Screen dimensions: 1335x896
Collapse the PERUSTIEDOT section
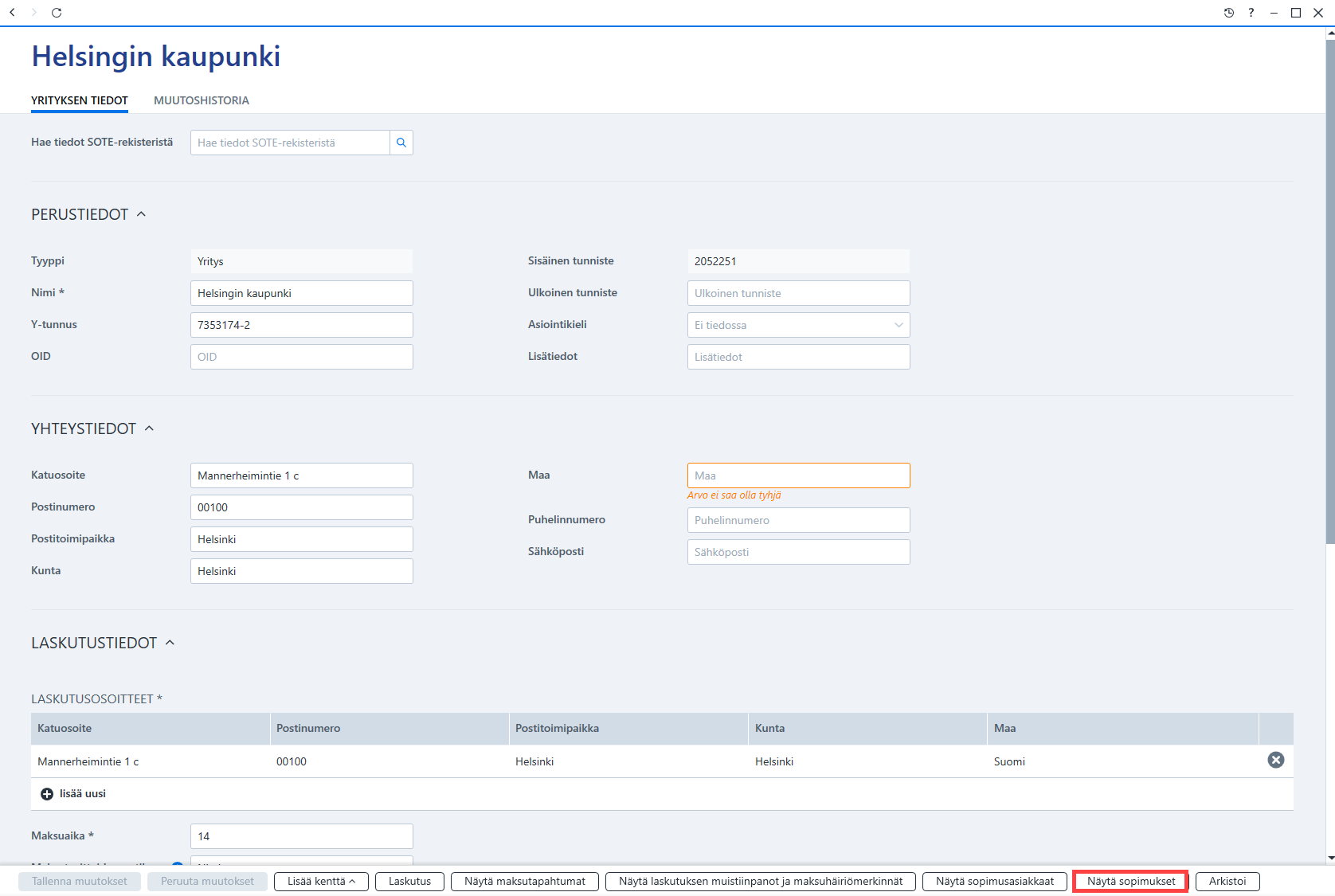141,214
